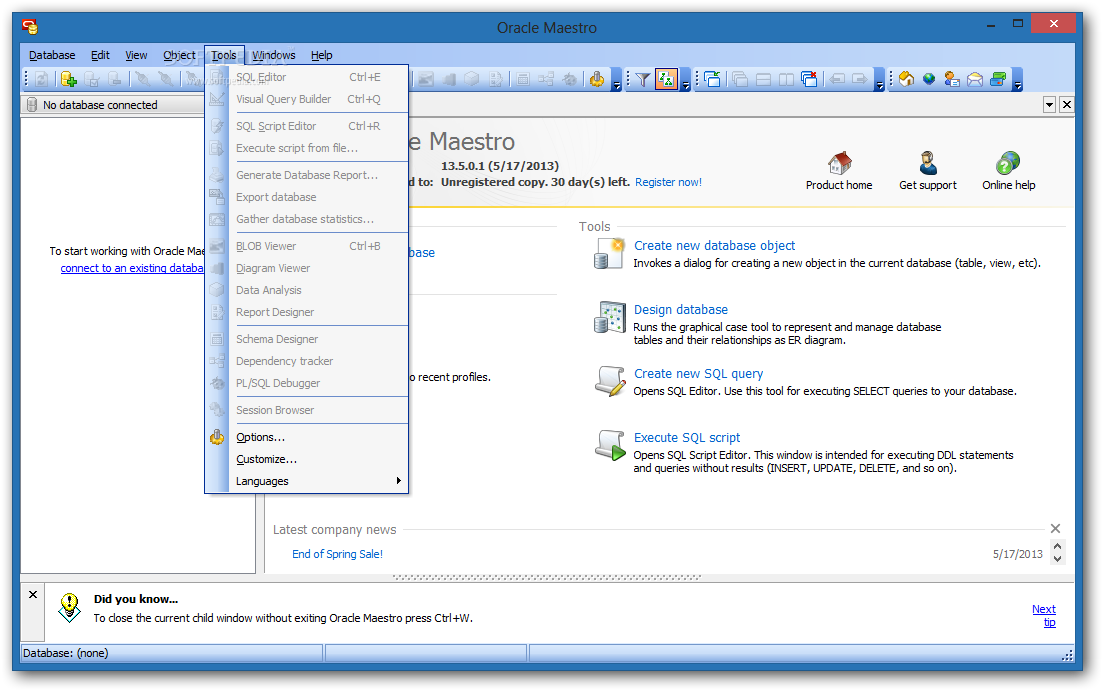This screenshot has height=691, width=1103.
Task: Click the Create new SQL query pencil icon
Action: (x=609, y=382)
